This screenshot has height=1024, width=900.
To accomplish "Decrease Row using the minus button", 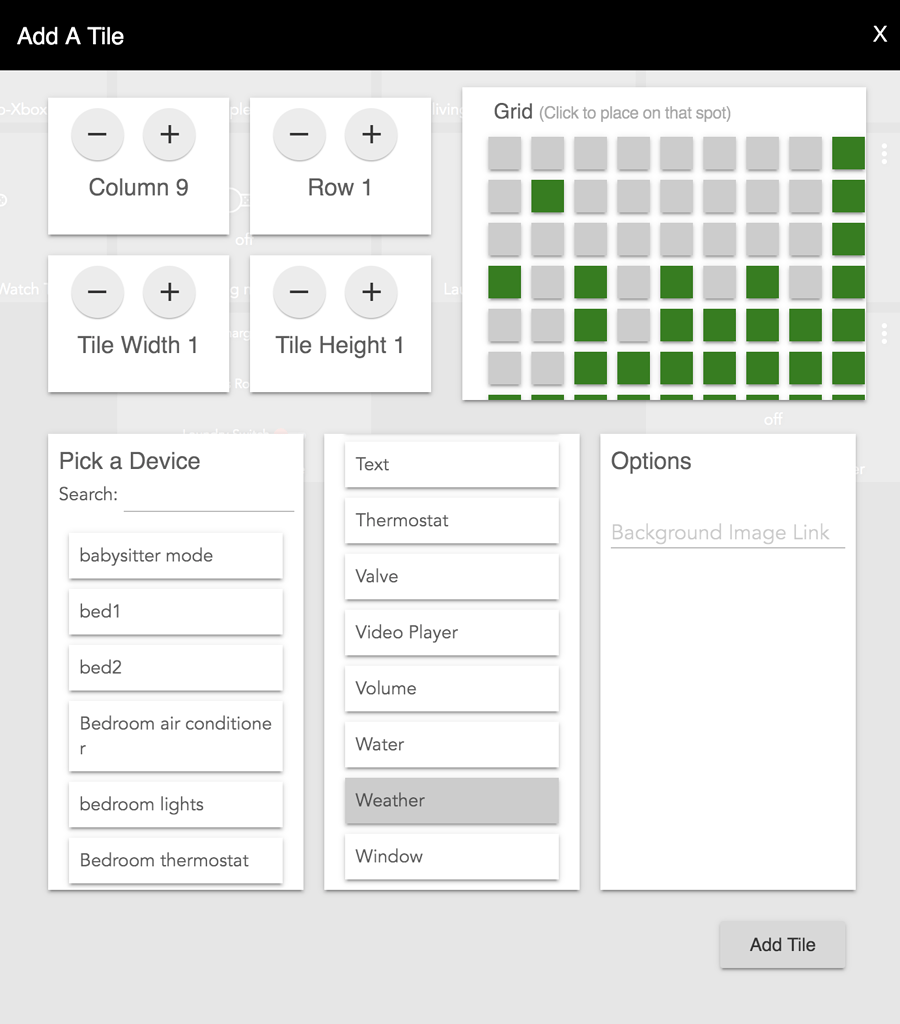I will 299,134.
